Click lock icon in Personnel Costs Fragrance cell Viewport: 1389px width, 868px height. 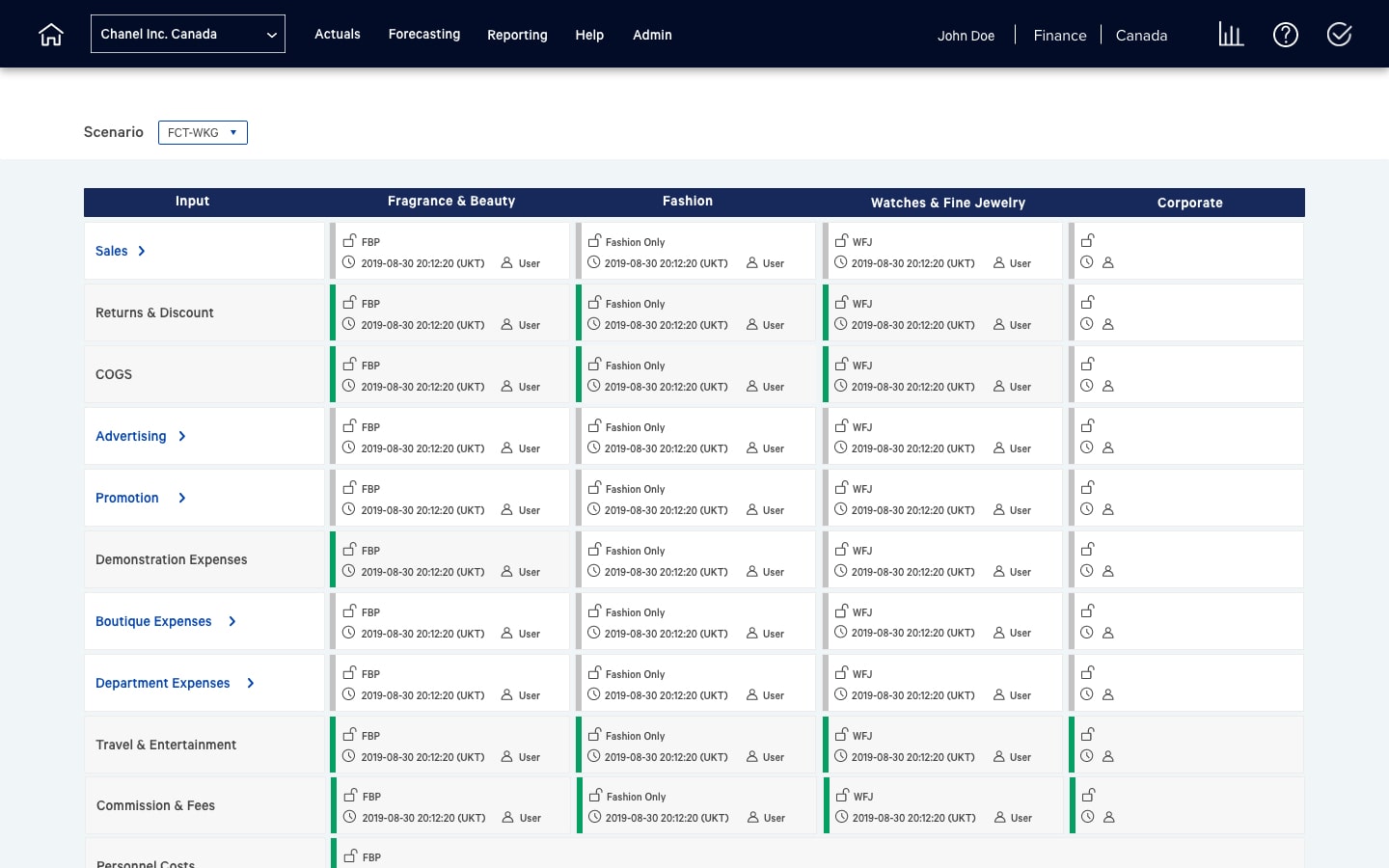pyautogui.click(x=351, y=855)
